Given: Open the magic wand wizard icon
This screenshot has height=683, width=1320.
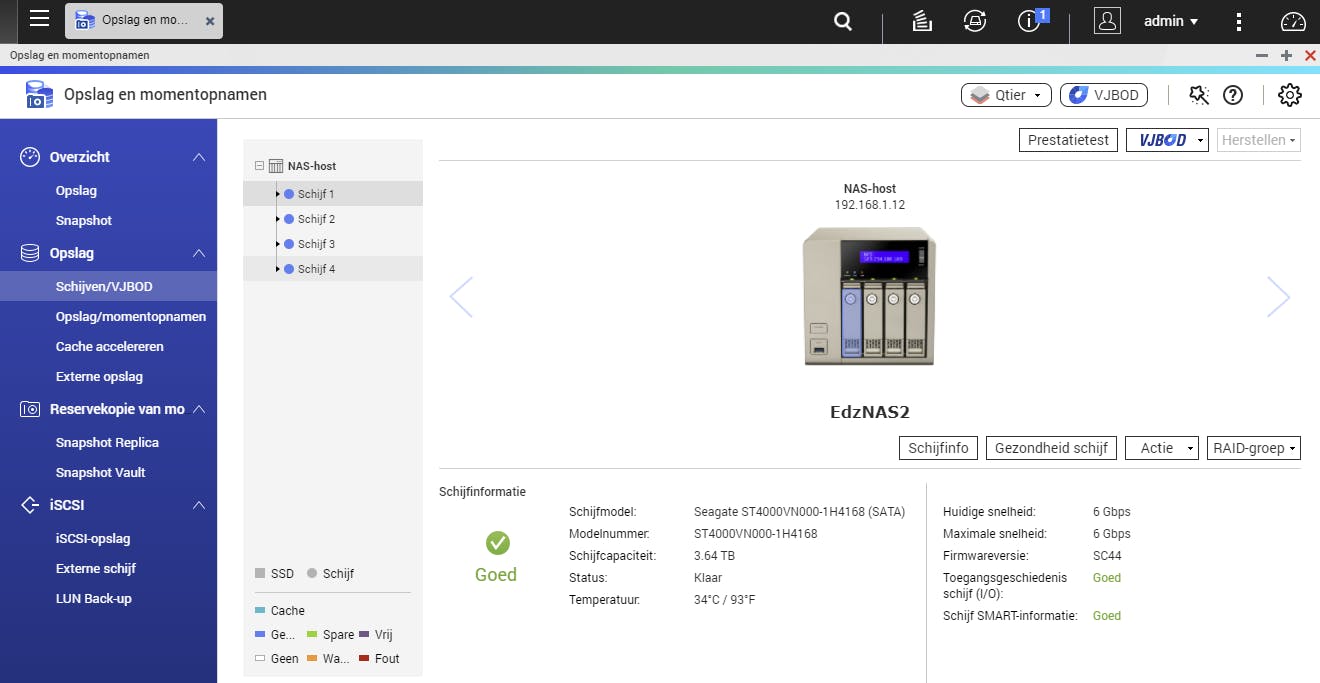Looking at the screenshot, I should [x=1198, y=95].
